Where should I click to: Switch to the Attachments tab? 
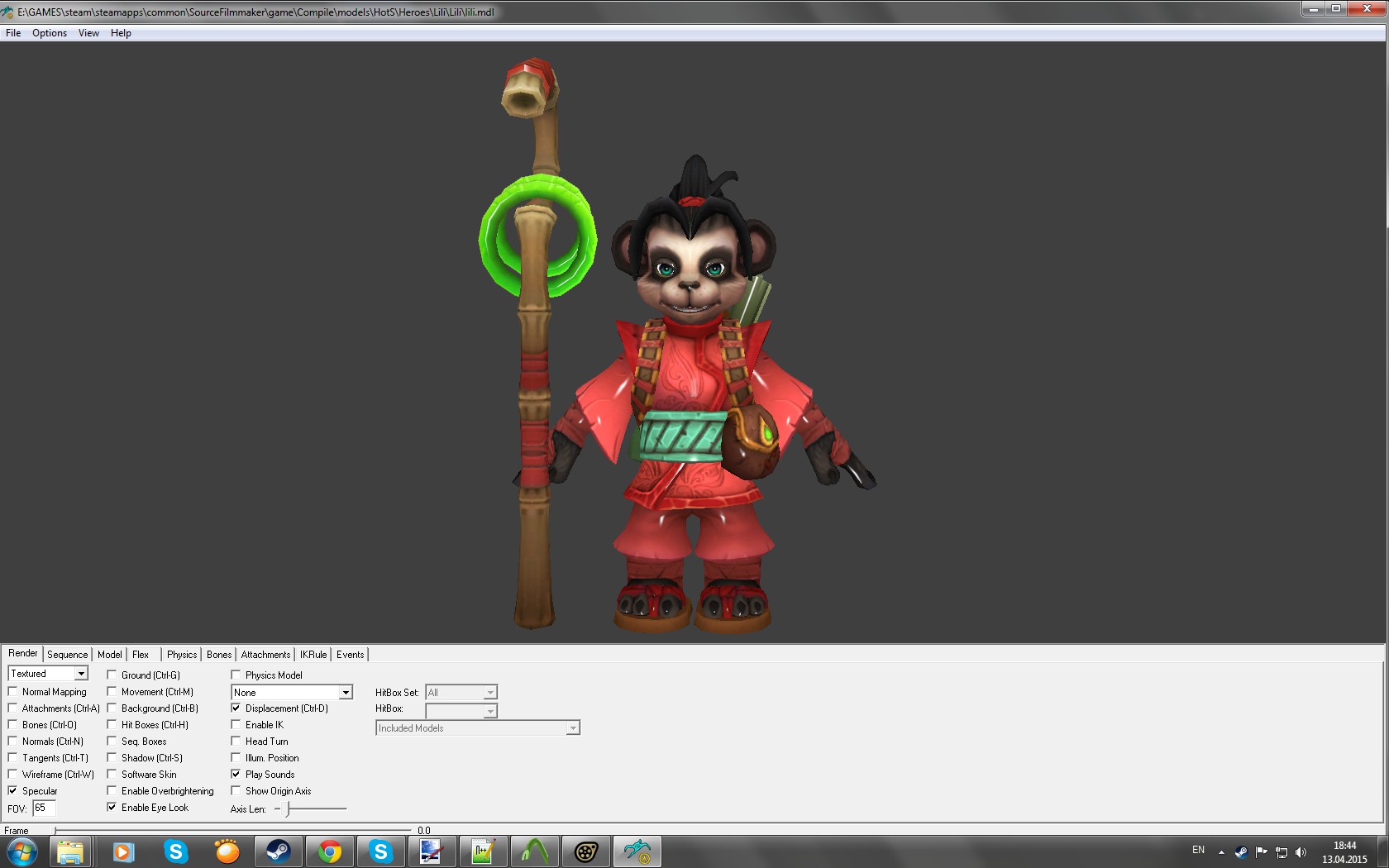pyautogui.click(x=265, y=655)
